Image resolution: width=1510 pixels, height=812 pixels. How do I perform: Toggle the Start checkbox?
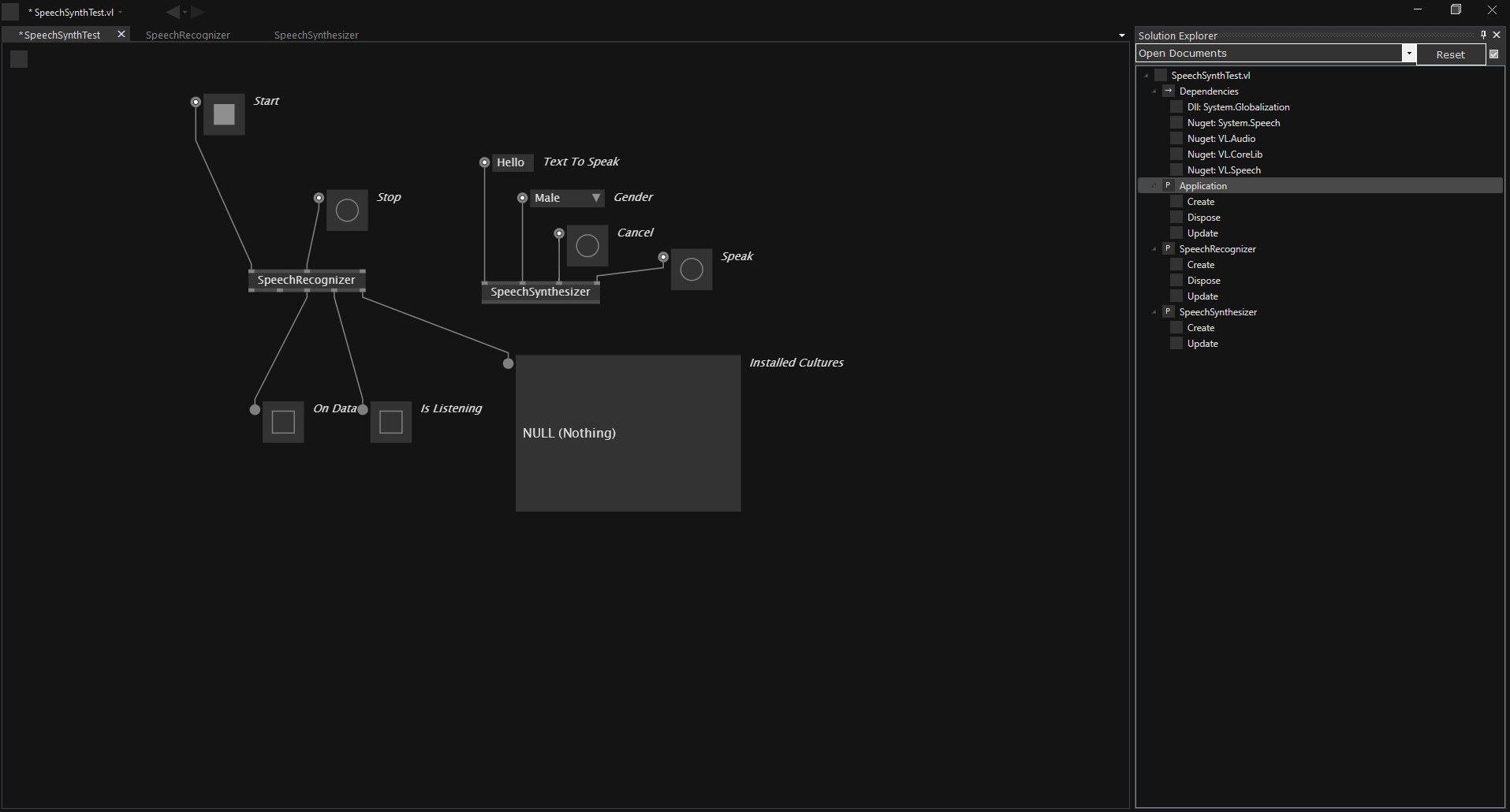[224, 114]
